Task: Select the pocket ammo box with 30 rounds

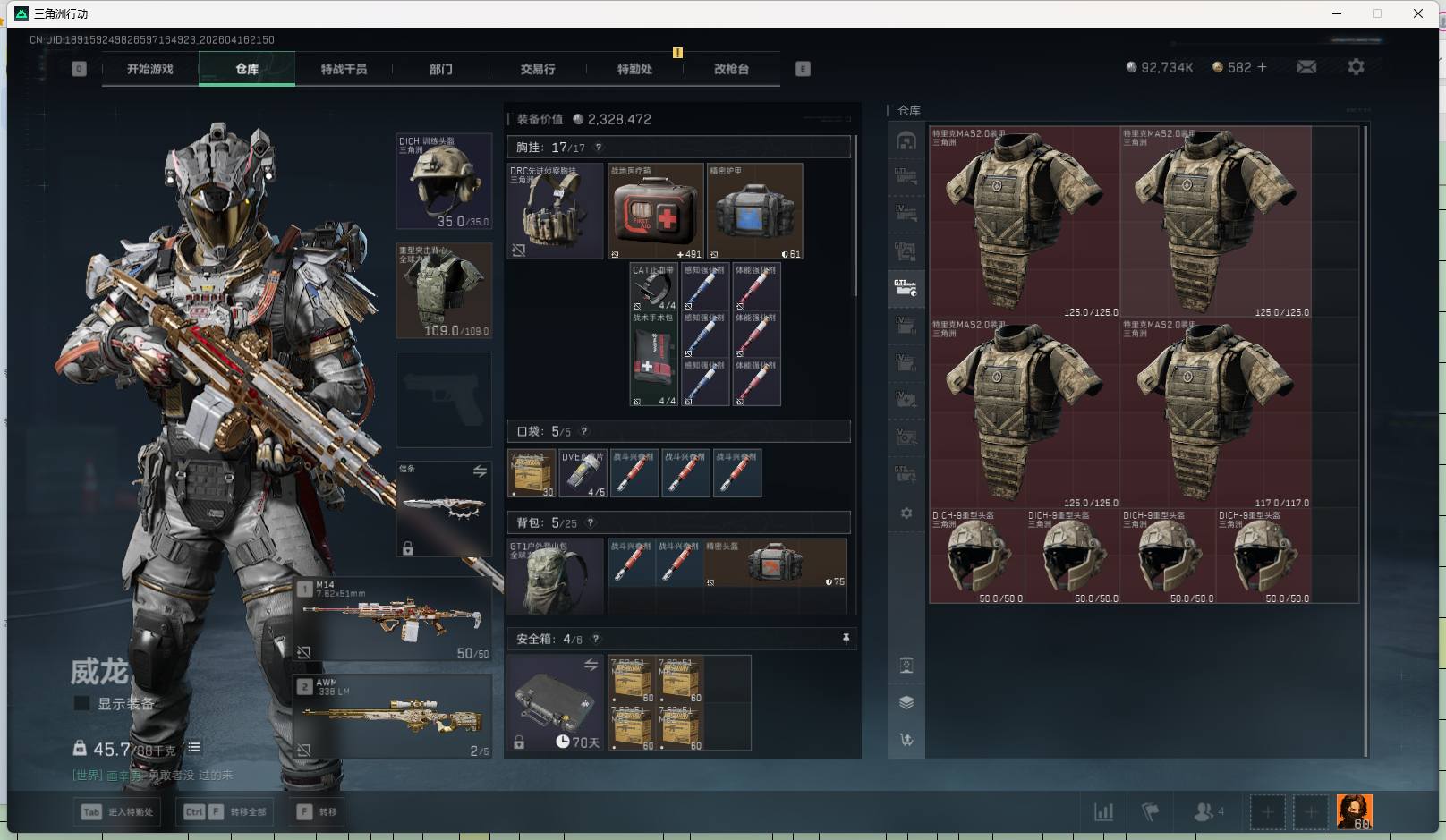Action: pos(532,473)
